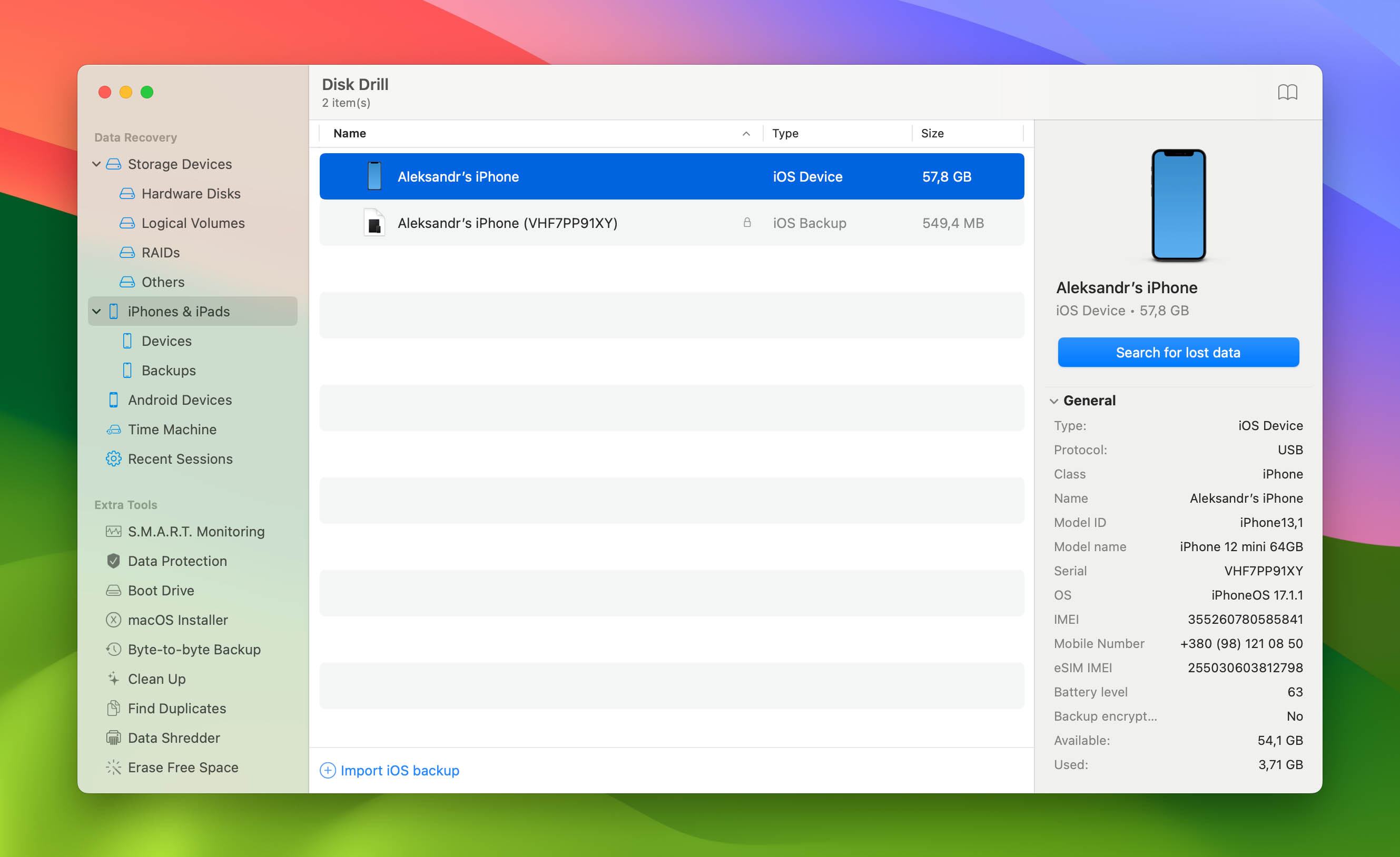Viewport: 1400px width, 857px height.
Task: Click the 2 item(s) count label
Action: [x=346, y=103]
